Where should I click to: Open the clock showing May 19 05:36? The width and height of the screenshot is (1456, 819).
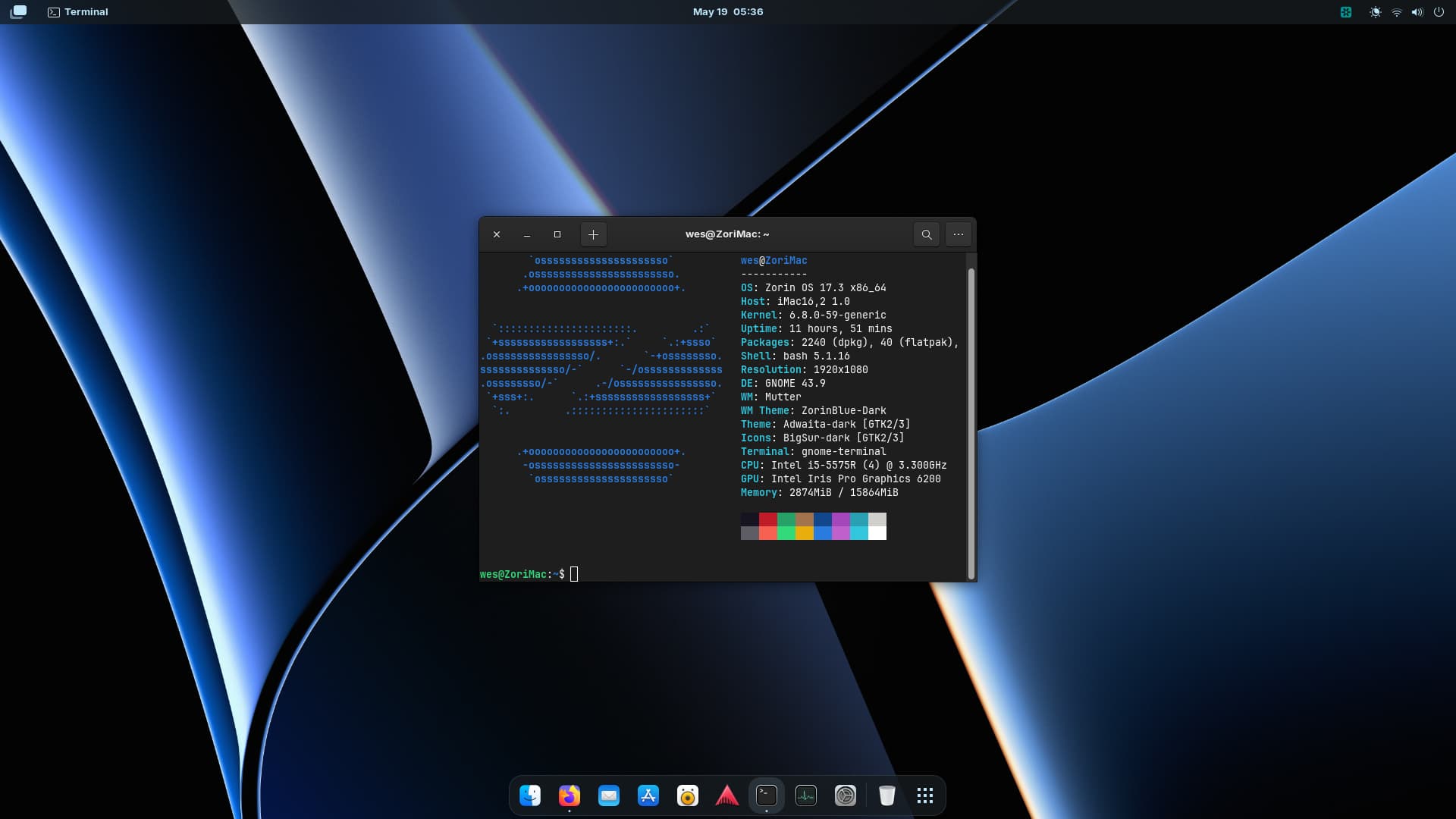coord(728,11)
